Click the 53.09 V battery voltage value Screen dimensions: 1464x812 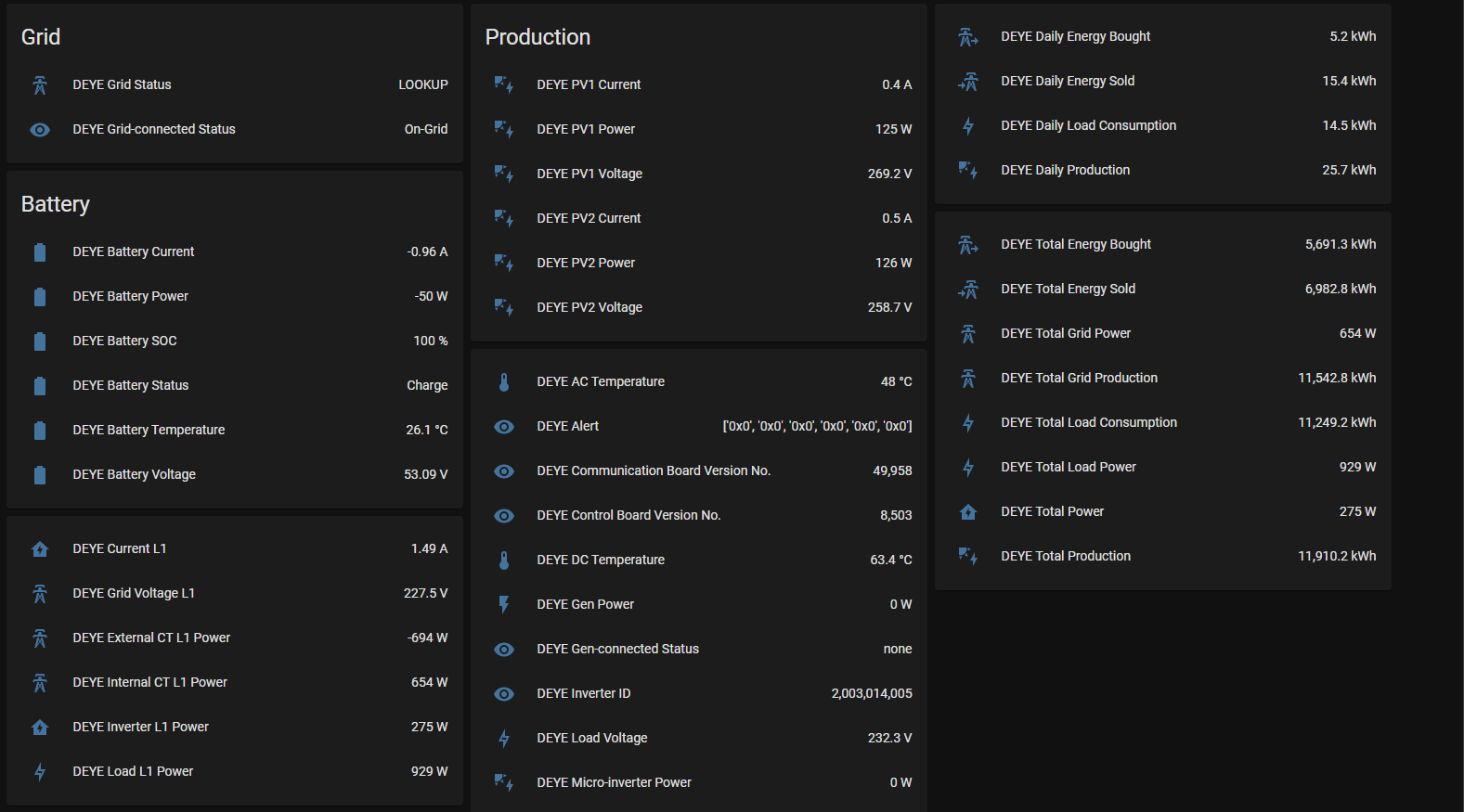click(x=426, y=475)
